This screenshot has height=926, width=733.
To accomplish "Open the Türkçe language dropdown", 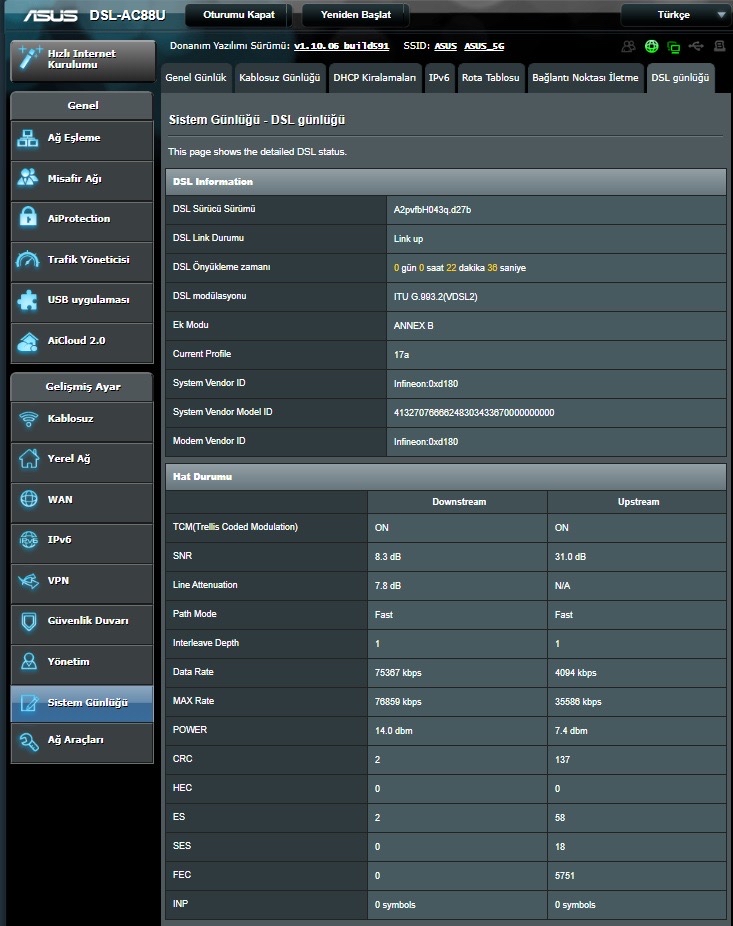I will point(676,15).
